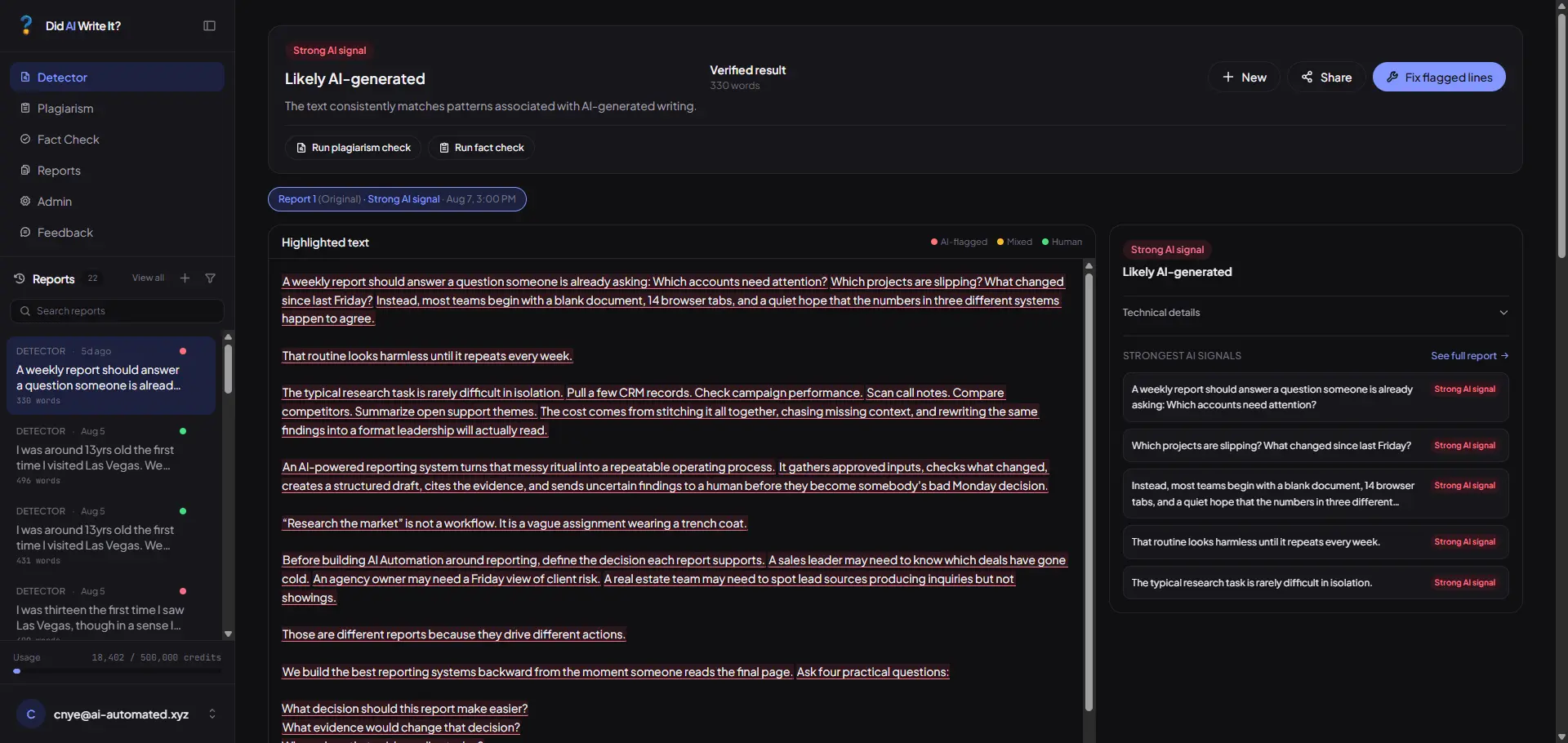Run plagiarism check
The height and width of the screenshot is (743, 1568).
pyautogui.click(x=353, y=148)
